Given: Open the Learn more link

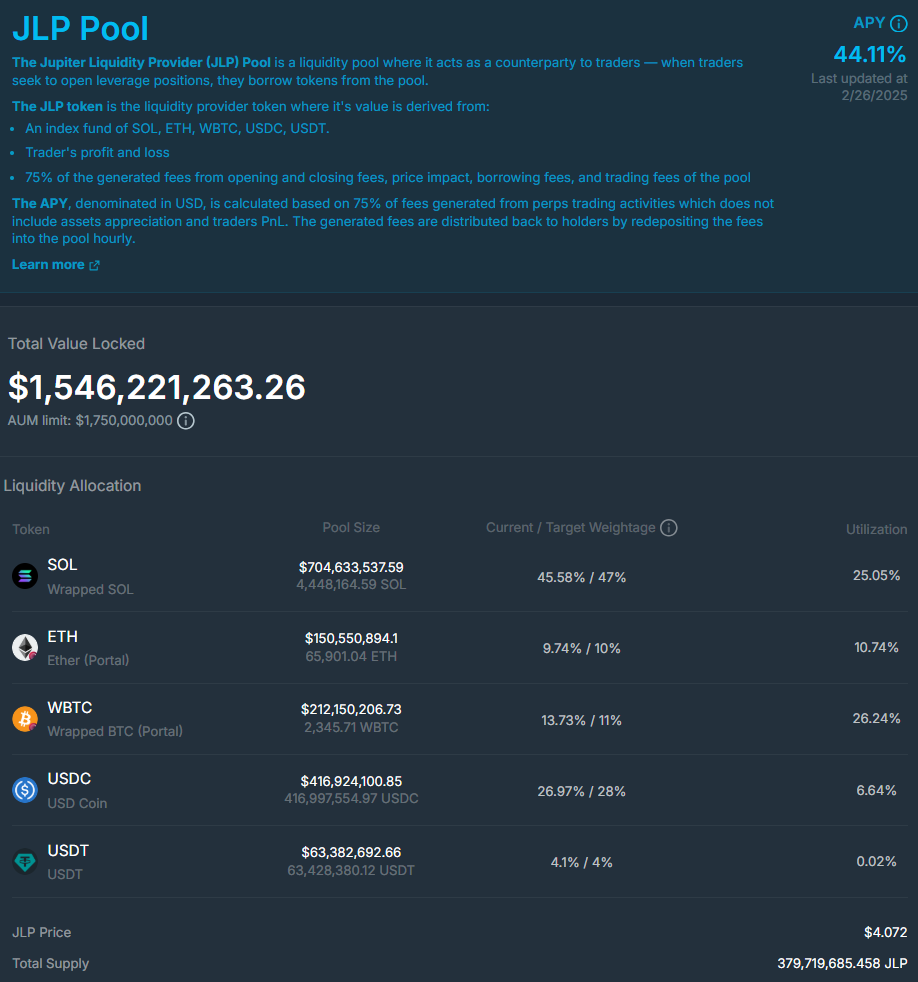Looking at the screenshot, I should [55, 265].
